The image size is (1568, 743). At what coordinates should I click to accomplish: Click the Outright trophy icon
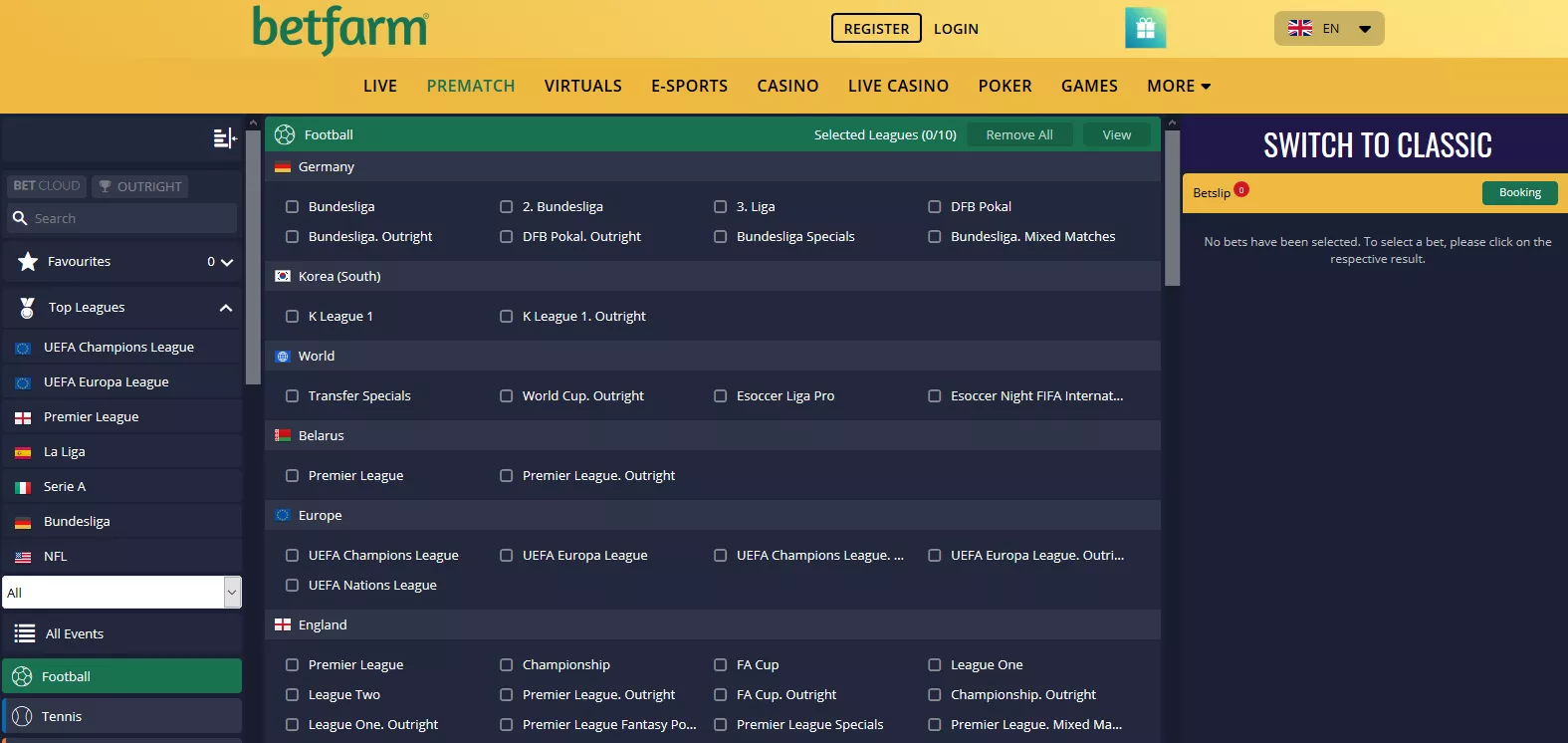106,186
